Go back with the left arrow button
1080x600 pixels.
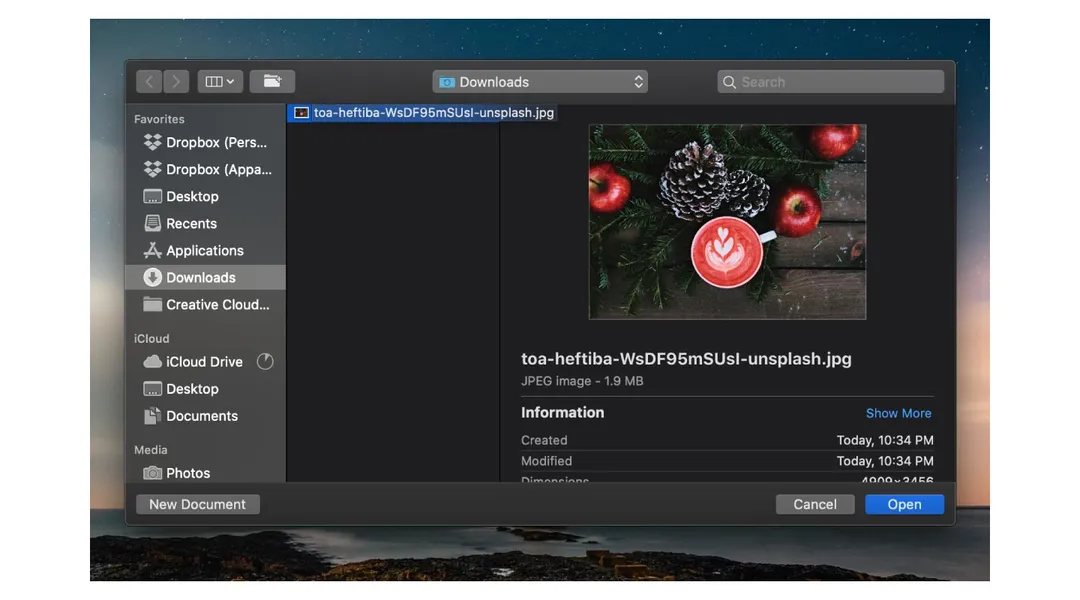click(x=149, y=81)
